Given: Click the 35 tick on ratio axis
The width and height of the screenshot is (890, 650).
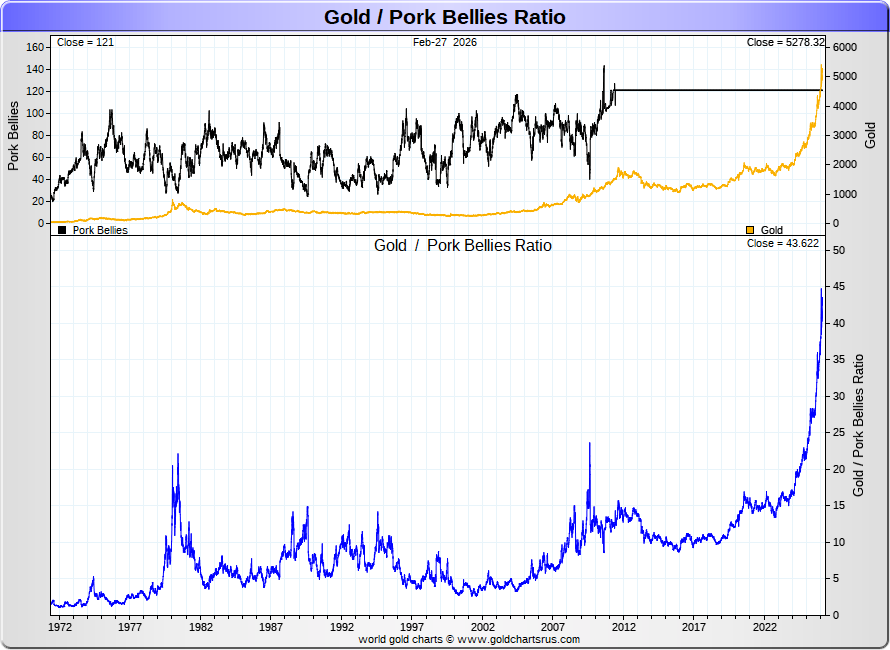Looking at the screenshot, I should point(838,359).
